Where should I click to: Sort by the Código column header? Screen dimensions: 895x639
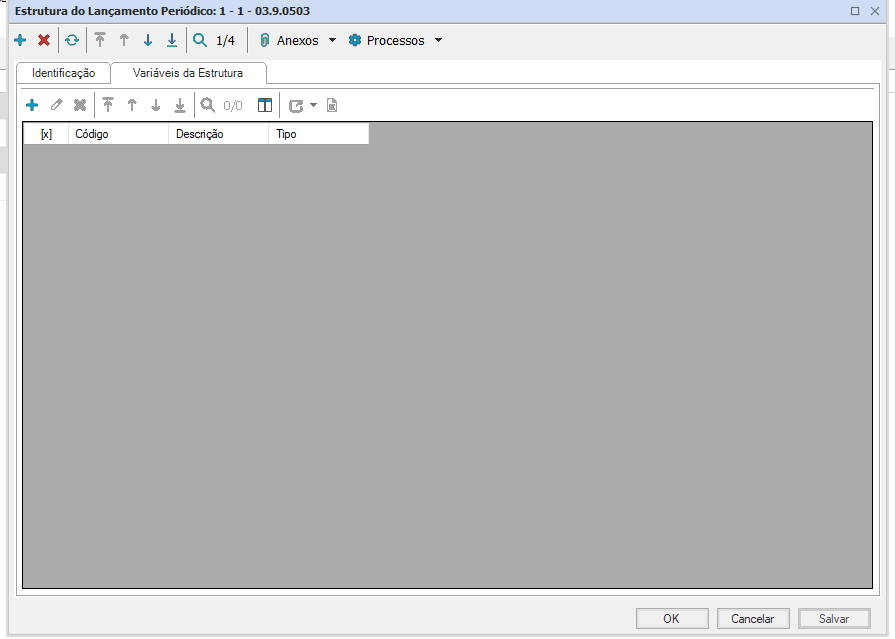coord(118,134)
